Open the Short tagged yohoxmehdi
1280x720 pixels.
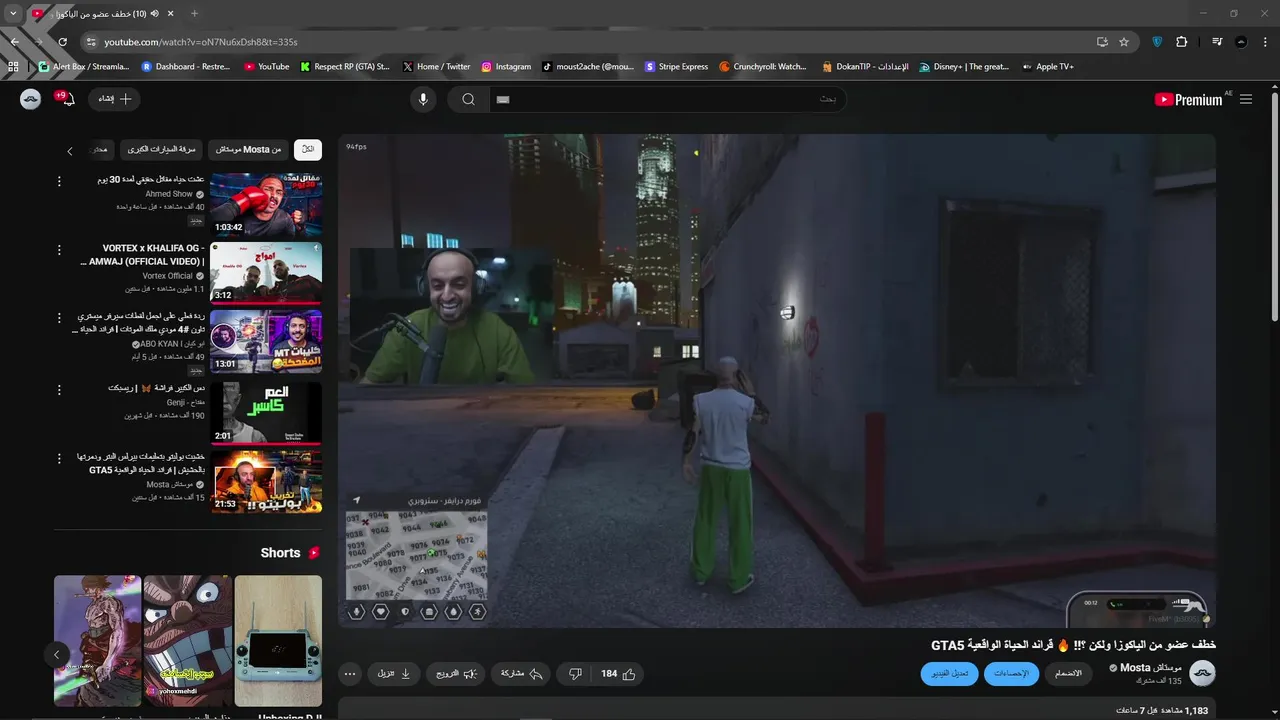(x=188, y=640)
